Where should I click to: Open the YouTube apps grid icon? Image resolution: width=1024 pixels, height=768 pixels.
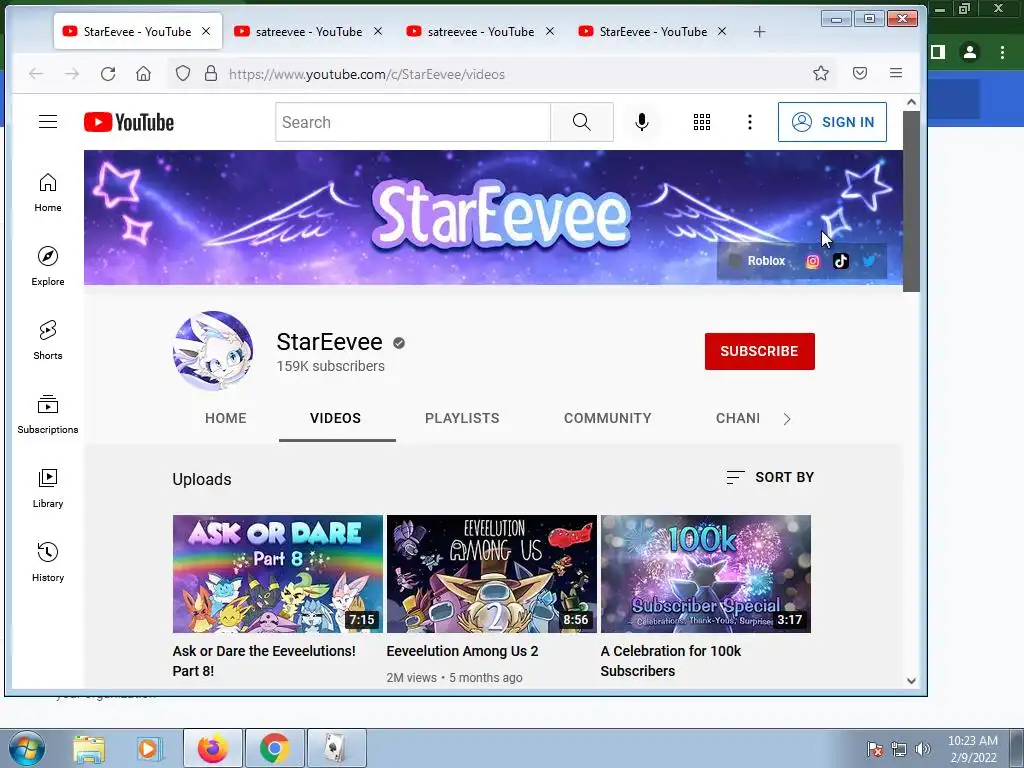[x=702, y=122]
